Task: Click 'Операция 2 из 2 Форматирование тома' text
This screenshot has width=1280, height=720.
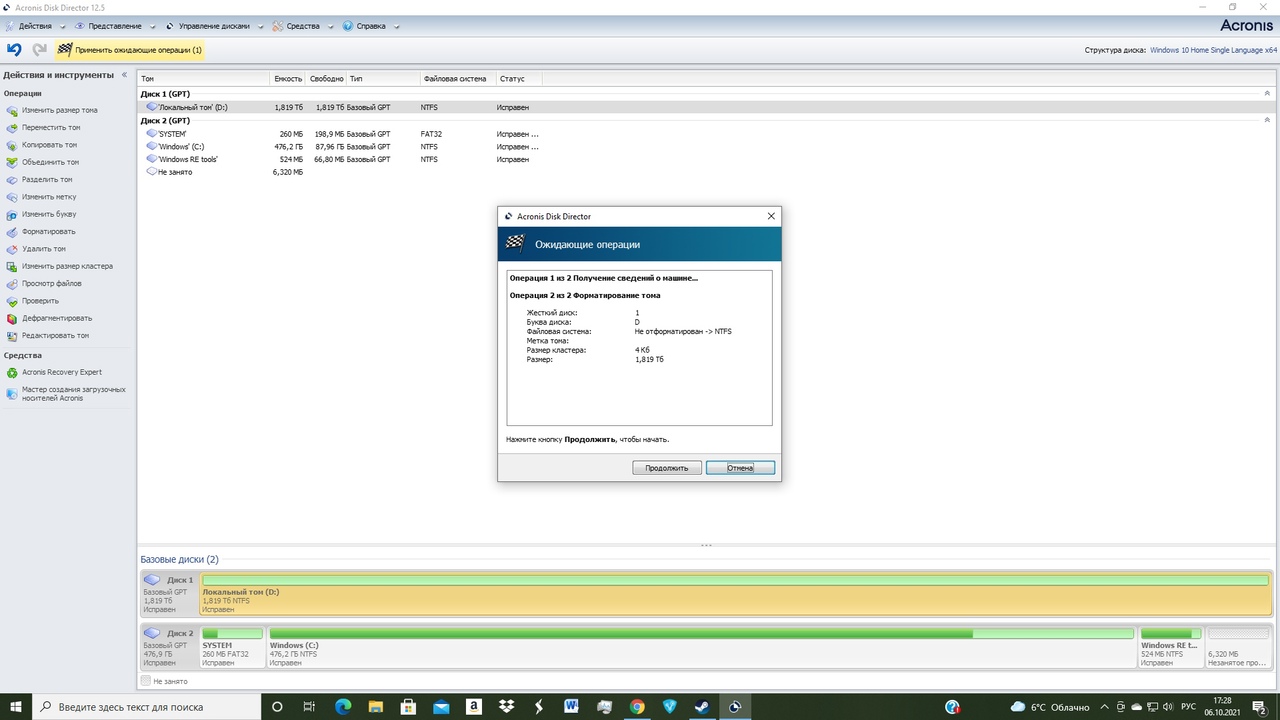Action: click(x=585, y=296)
